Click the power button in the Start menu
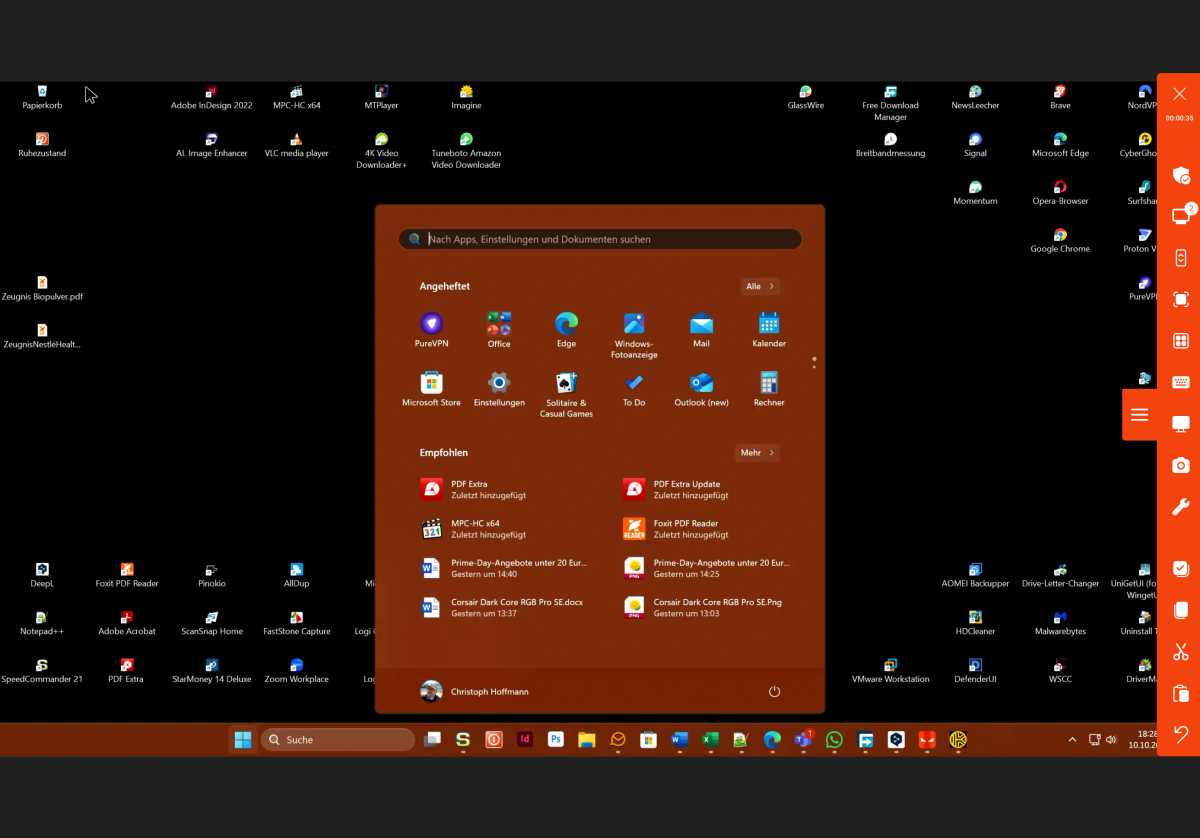The width and height of the screenshot is (1200, 838). coord(774,692)
